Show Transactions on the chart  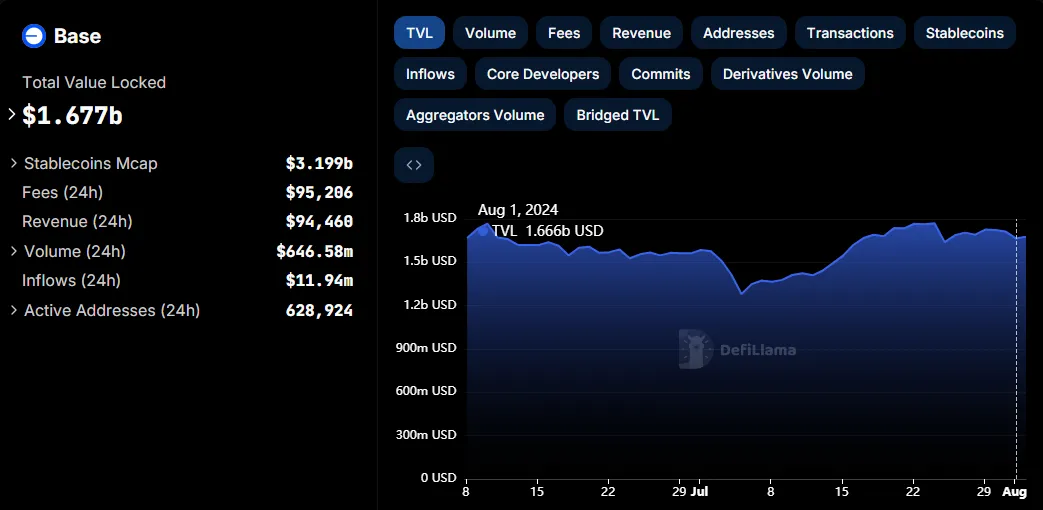coord(850,33)
